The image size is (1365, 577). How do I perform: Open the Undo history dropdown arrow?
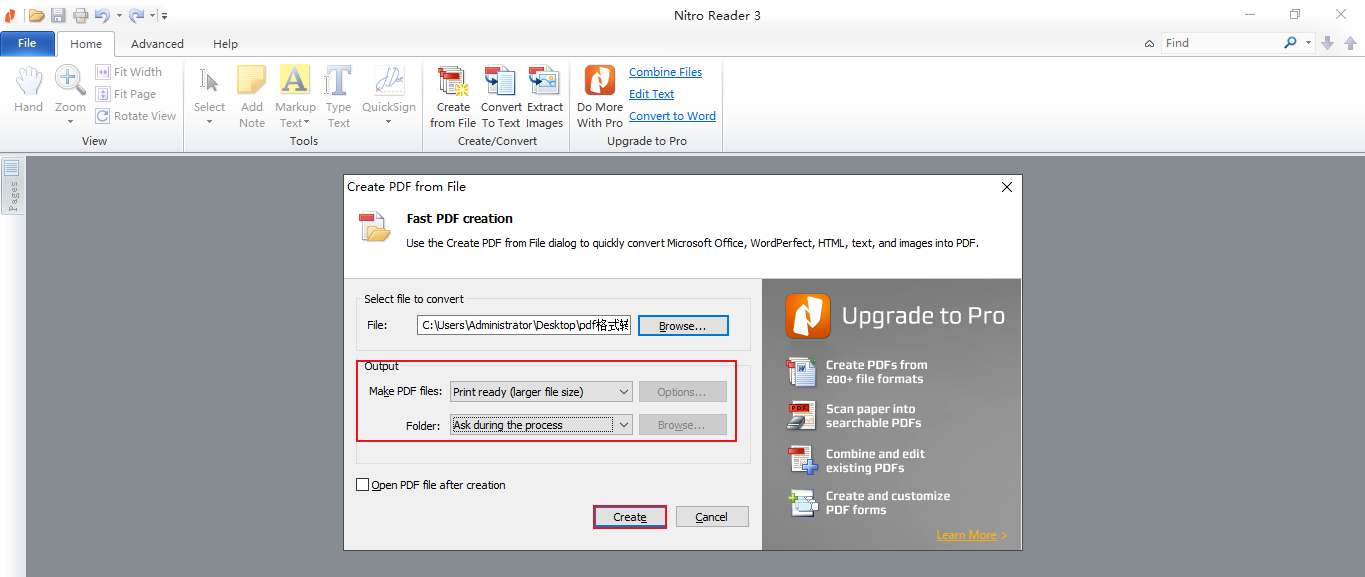(119, 15)
